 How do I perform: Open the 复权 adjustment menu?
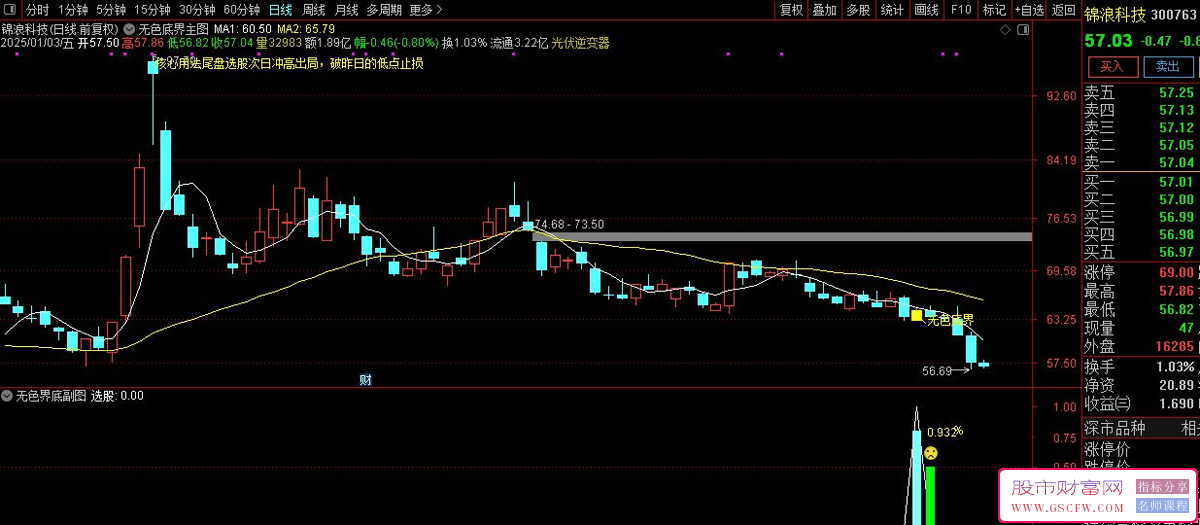click(791, 10)
